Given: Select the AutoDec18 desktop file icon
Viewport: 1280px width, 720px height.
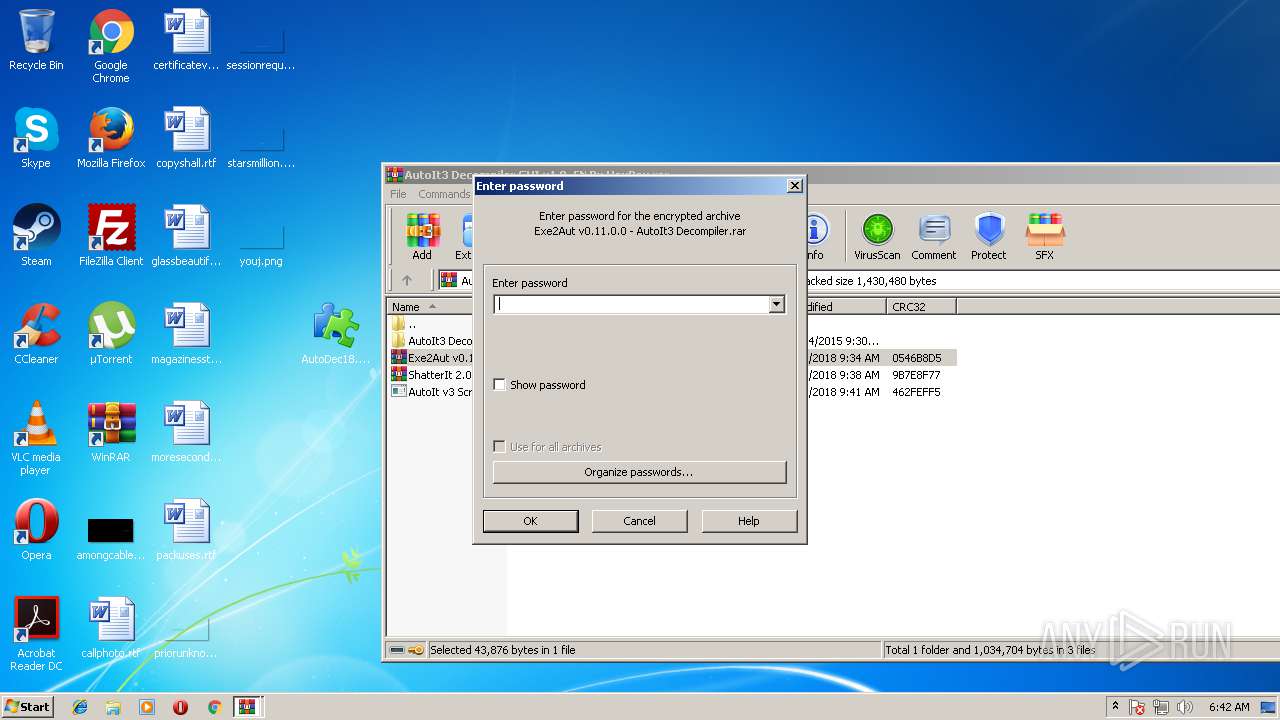Looking at the screenshot, I should point(336,334).
